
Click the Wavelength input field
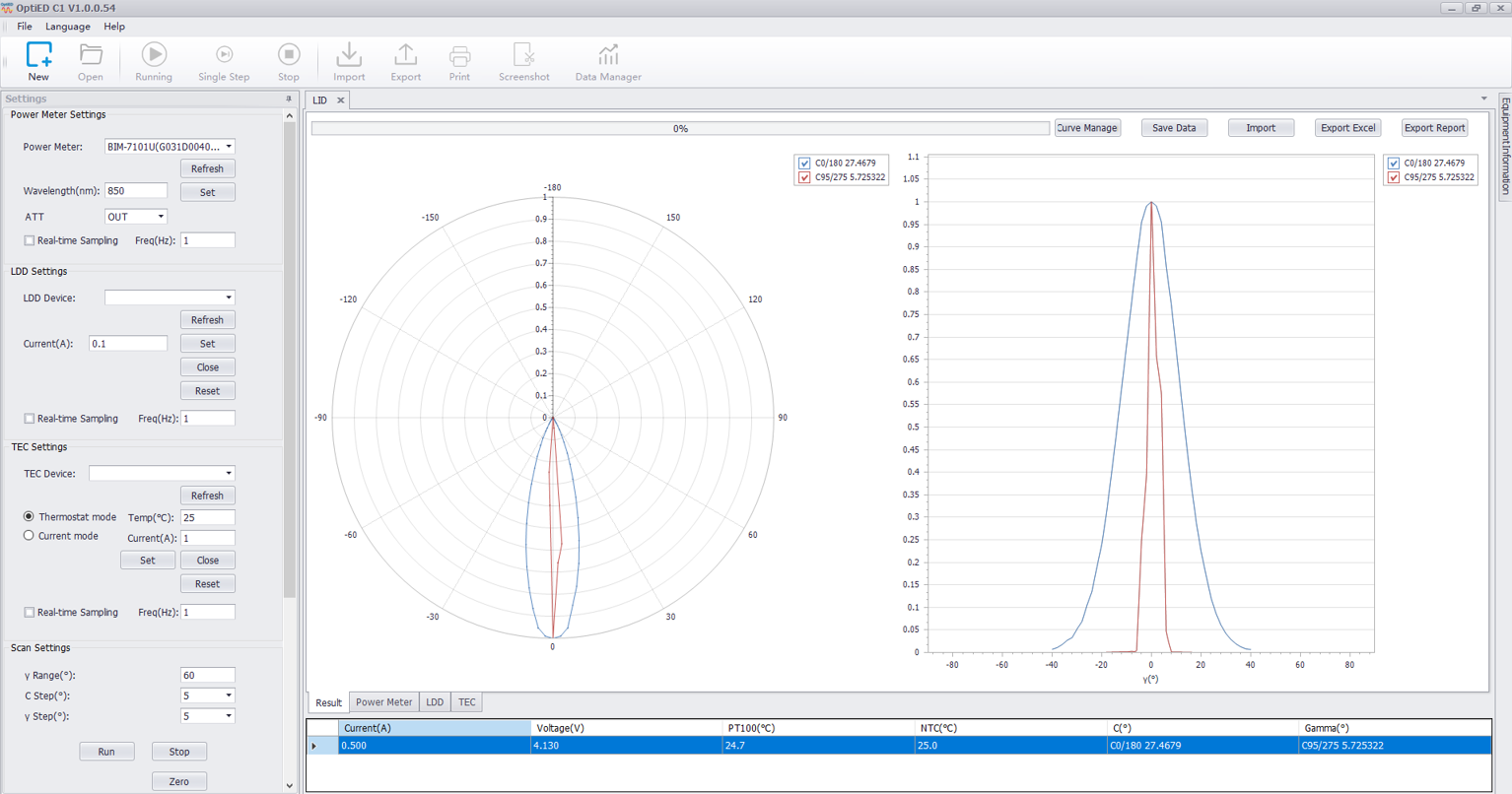coord(135,191)
